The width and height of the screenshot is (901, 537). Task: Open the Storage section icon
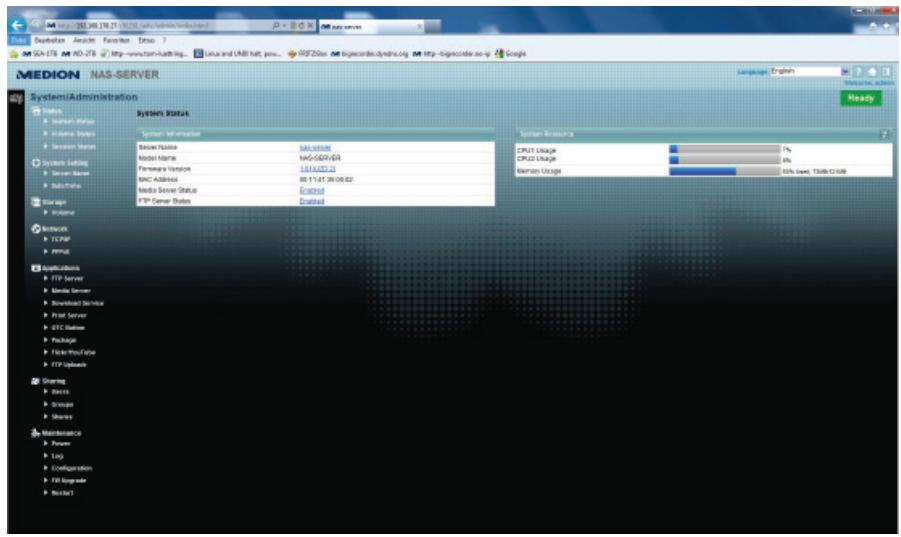coord(36,202)
